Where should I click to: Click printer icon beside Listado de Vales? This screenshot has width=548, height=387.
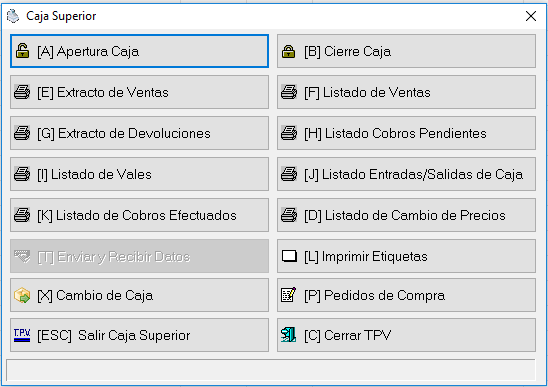click(22, 174)
